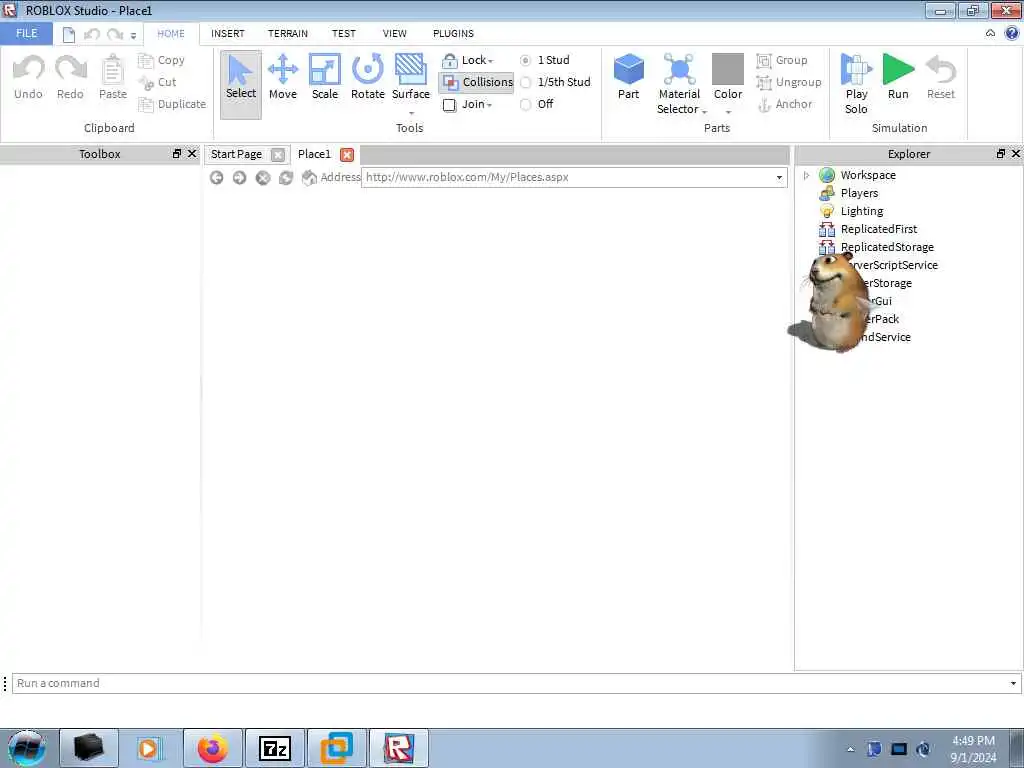Reset the simulation
The width and height of the screenshot is (1024, 768).
[x=940, y=77]
